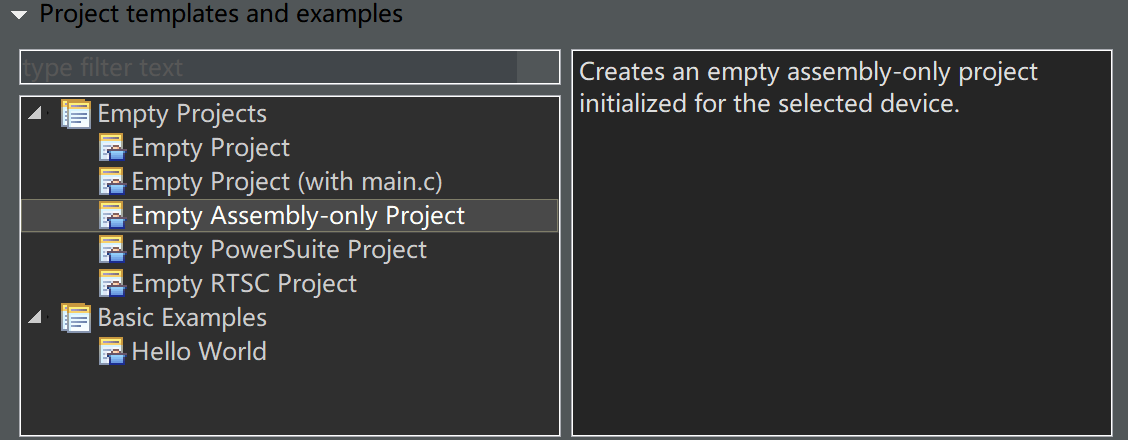Click the Empty Assembly-only Project icon

click(111, 216)
